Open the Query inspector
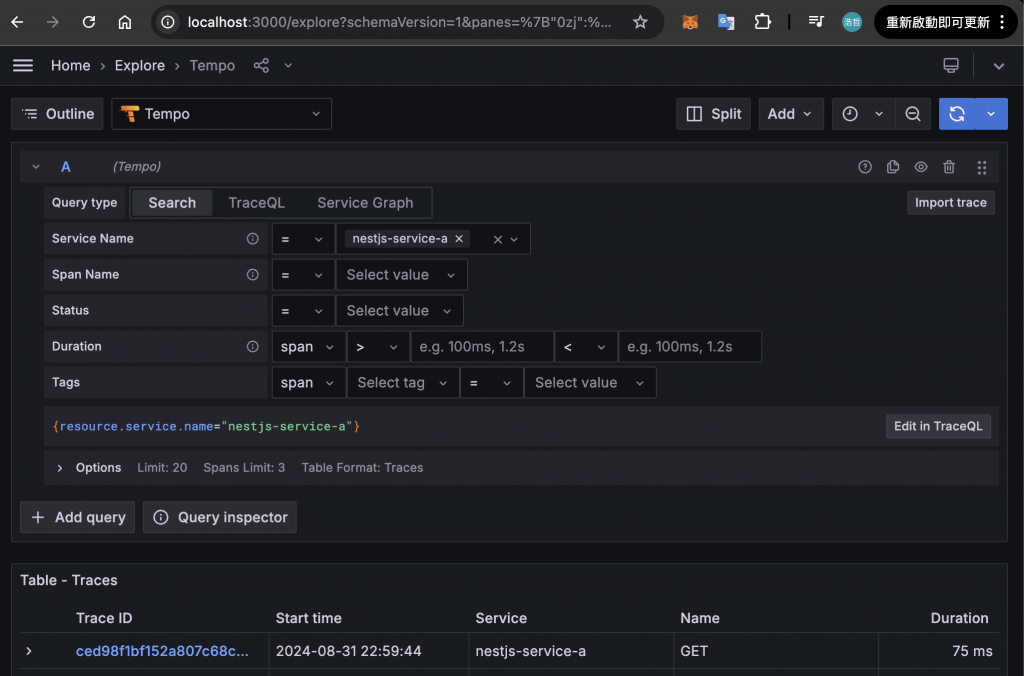Viewport: 1024px width, 676px height. [219, 517]
